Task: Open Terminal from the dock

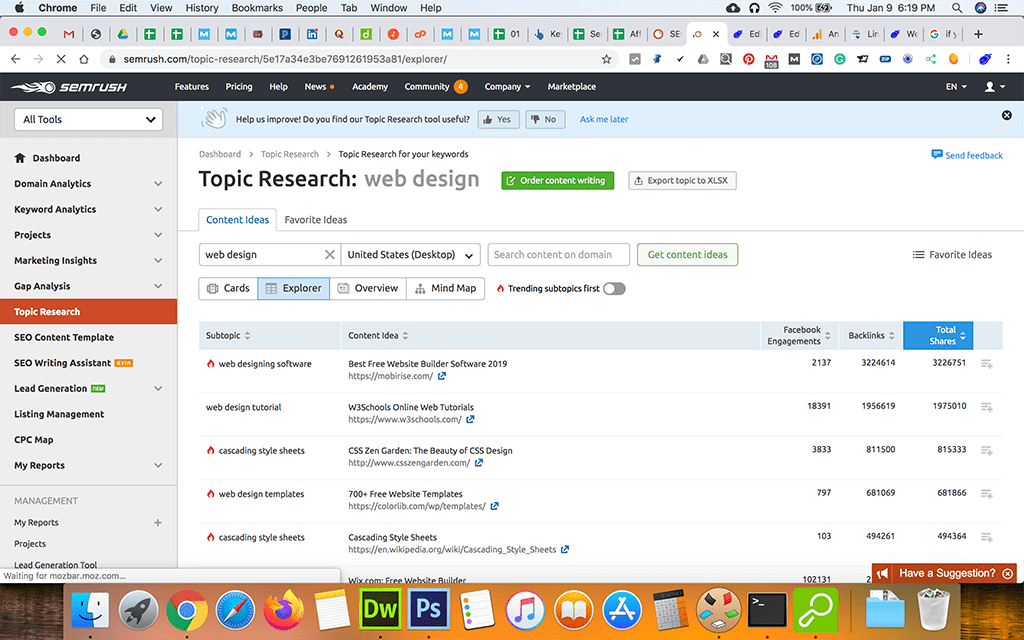Action: (x=767, y=610)
